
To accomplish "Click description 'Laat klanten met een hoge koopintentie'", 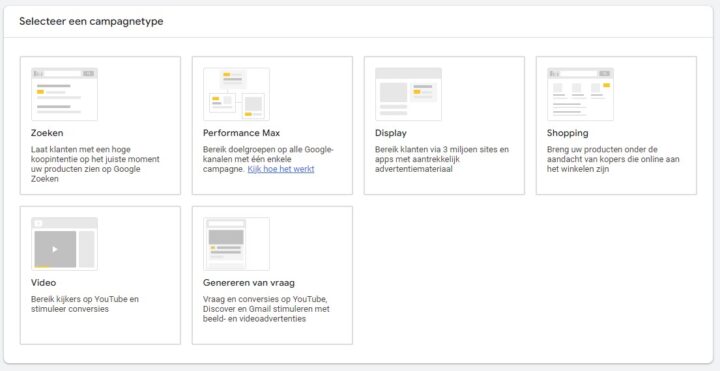I will tap(96, 164).
